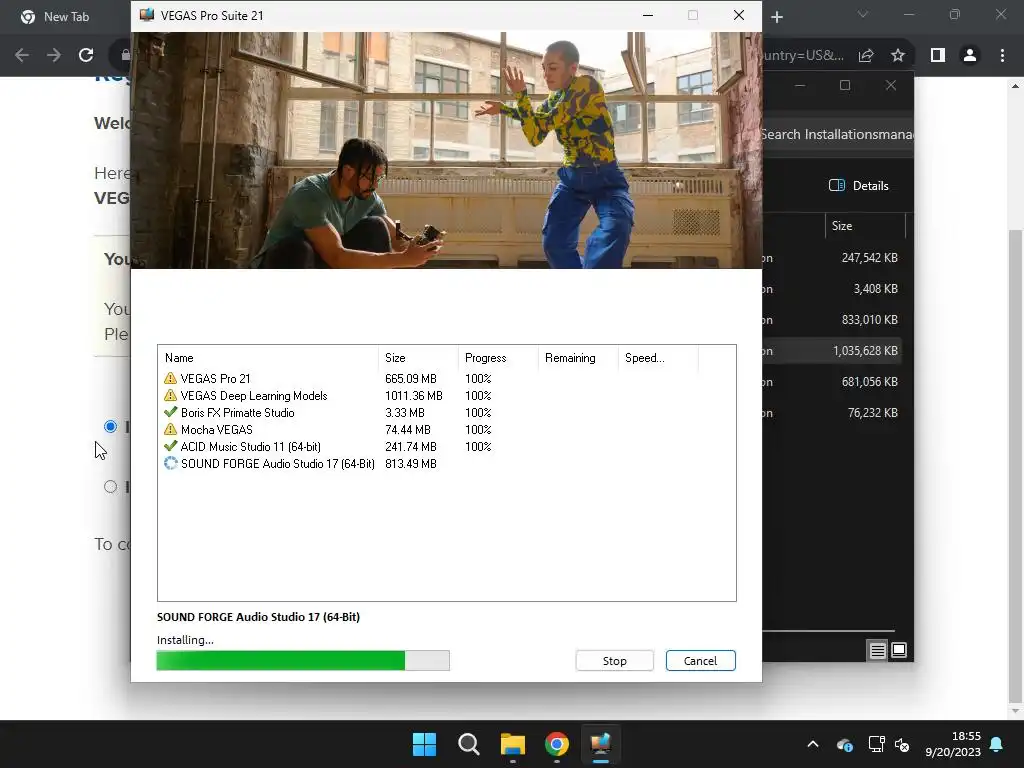The image size is (1024, 768).
Task: Select the first radio button on web page
Action: [x=110, y=426]
